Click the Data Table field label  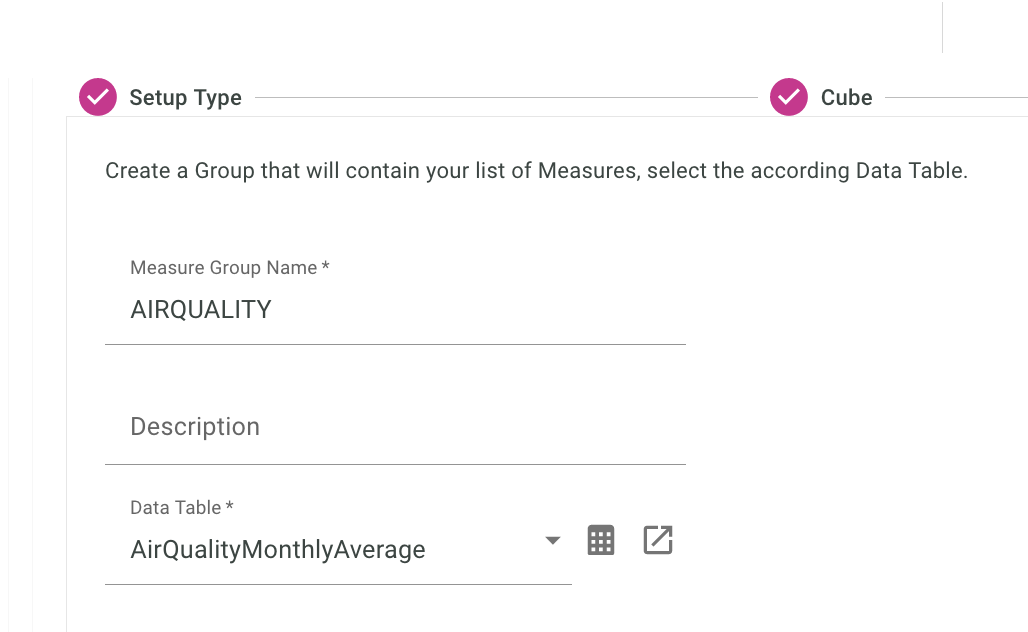(176, 508)
